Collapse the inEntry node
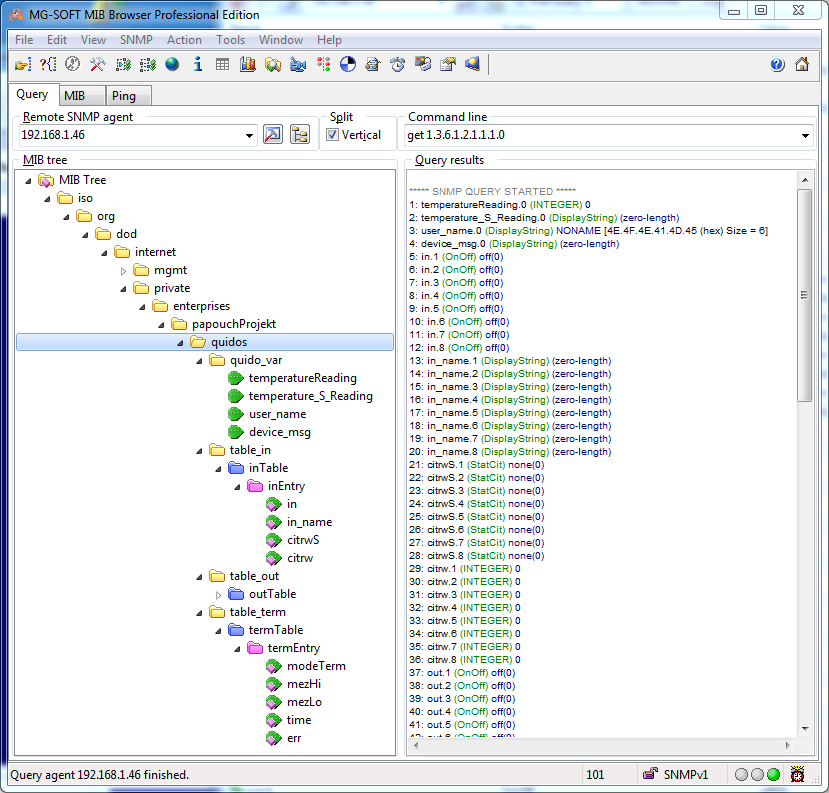The width and height of the screenshot is (829, 793). click(x=237, y=487)
